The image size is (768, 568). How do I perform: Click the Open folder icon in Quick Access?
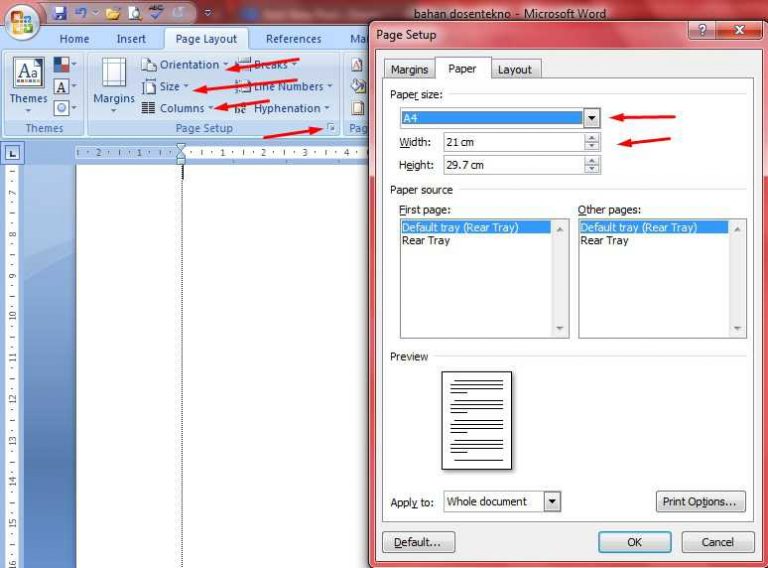[113, 13]
